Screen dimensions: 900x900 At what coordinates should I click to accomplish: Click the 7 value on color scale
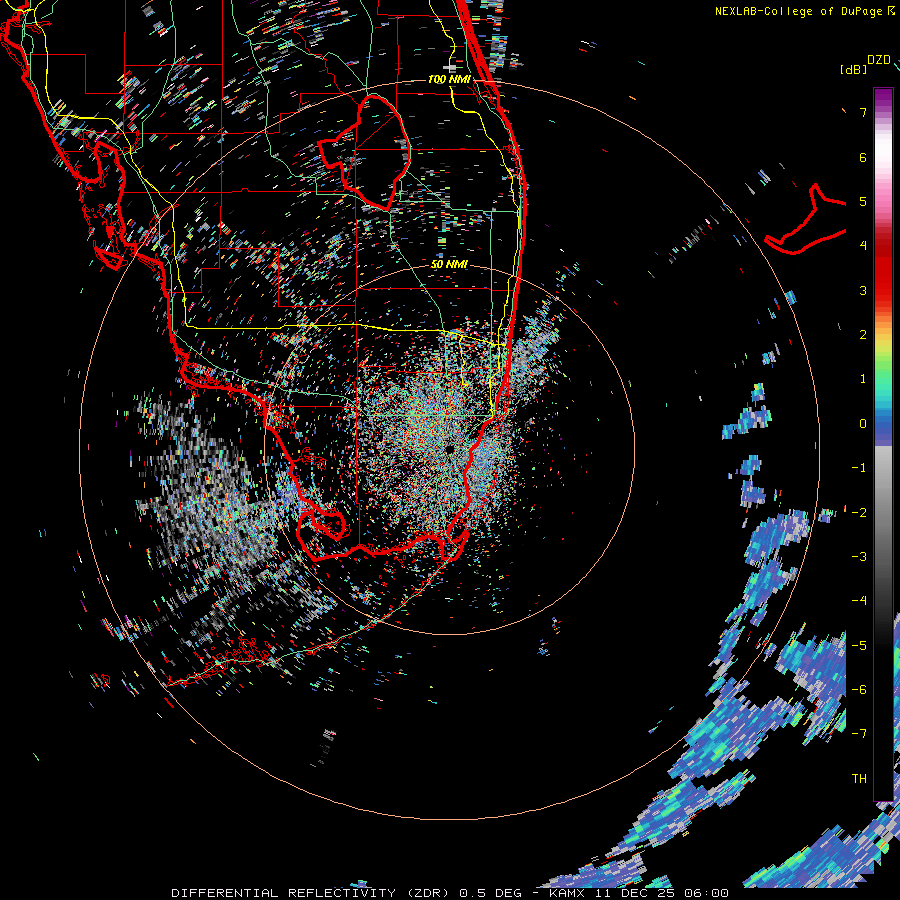click(x=863, y=112)
